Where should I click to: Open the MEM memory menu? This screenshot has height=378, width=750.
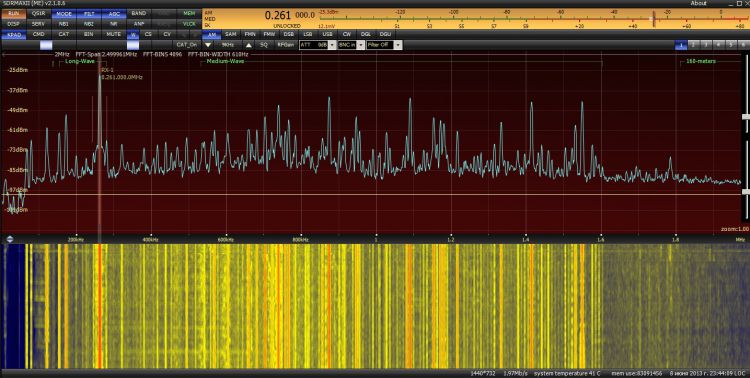189,13
